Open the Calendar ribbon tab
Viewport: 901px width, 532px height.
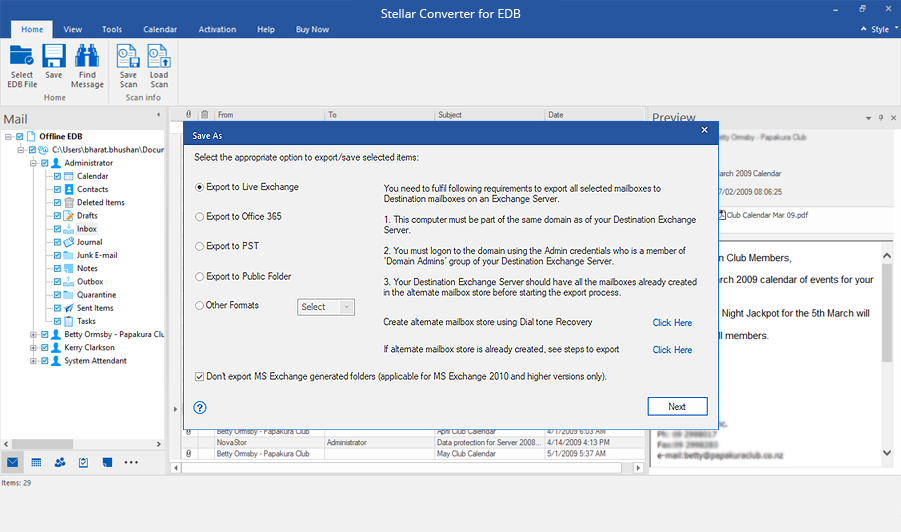(x=160, y=29)
